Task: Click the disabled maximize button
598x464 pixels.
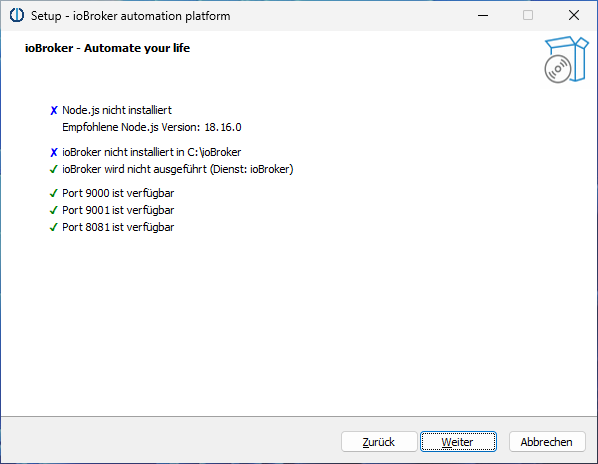Action: pyautogui.click(x=528, y=15)
